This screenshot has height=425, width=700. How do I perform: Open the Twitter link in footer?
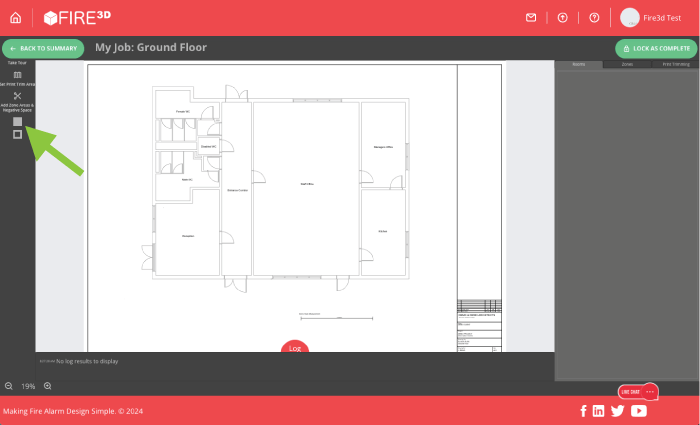[x=617, y=411]
